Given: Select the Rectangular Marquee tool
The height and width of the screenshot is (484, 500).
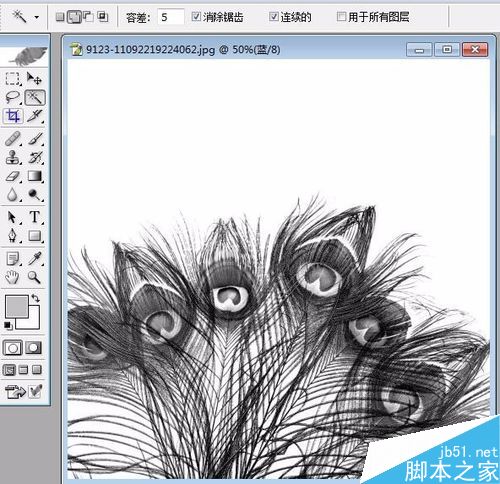Looking at the screenshot, I should [x=12, y=79].
